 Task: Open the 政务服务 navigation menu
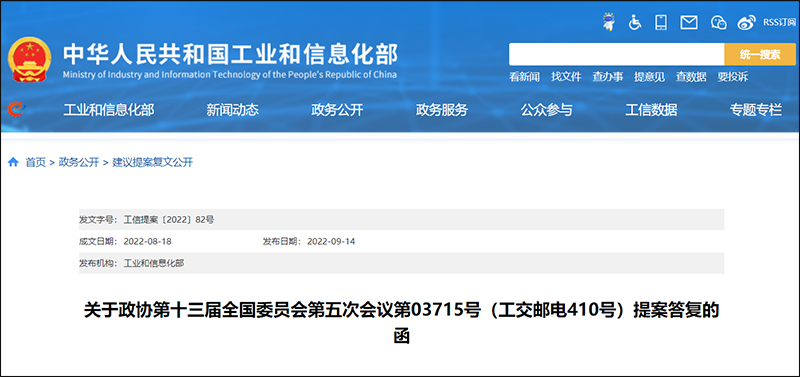pyautogui.click(x=442, y=110)
